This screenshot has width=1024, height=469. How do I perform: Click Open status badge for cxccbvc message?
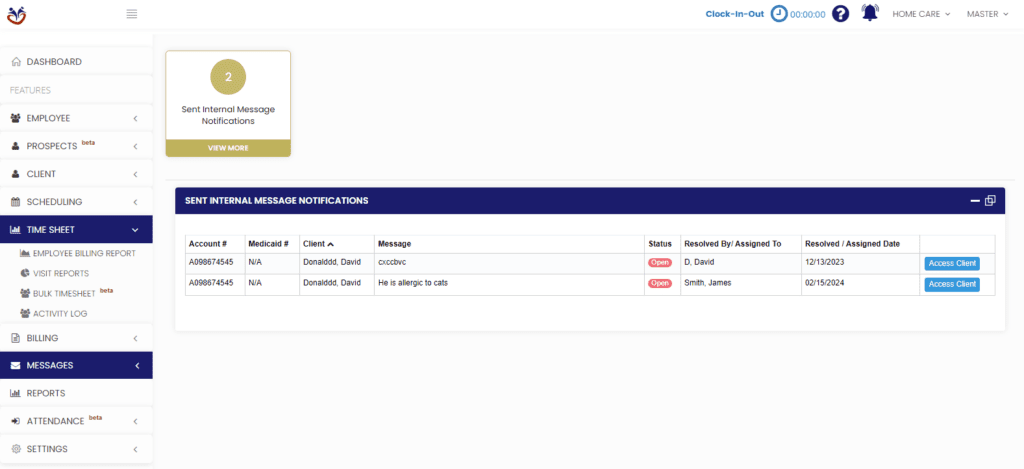click(x=659, y=263)
